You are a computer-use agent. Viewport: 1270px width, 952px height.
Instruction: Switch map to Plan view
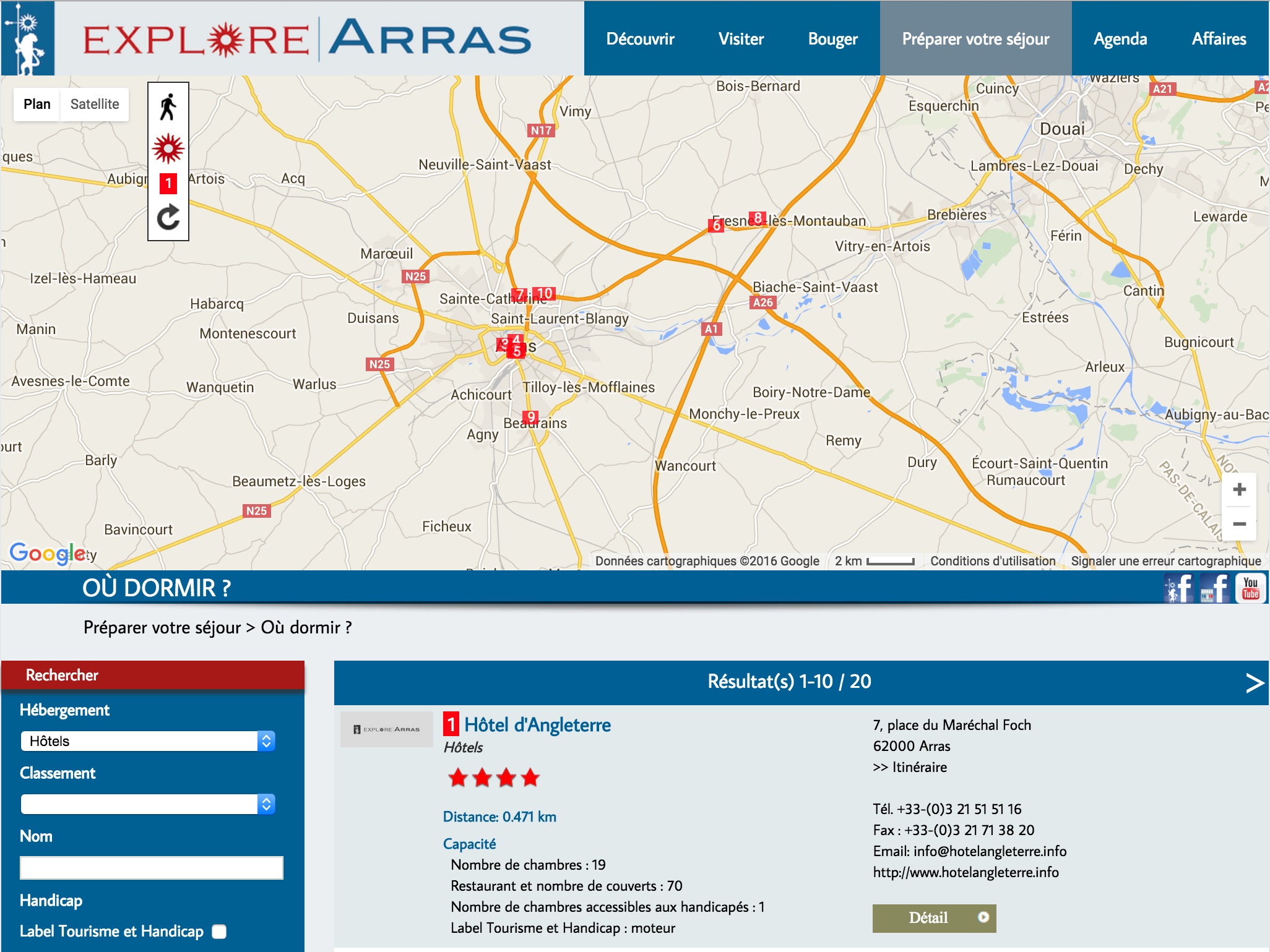click(x=37, y=104)
